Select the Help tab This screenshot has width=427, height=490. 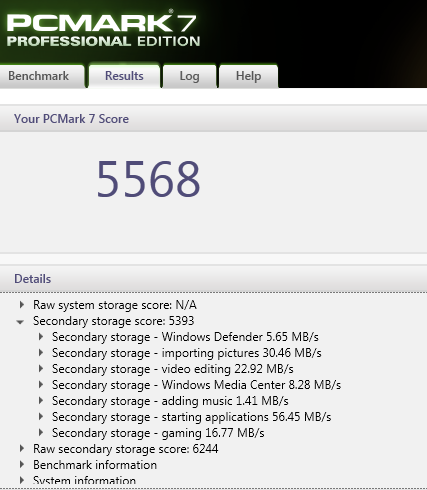coord(248,76)
